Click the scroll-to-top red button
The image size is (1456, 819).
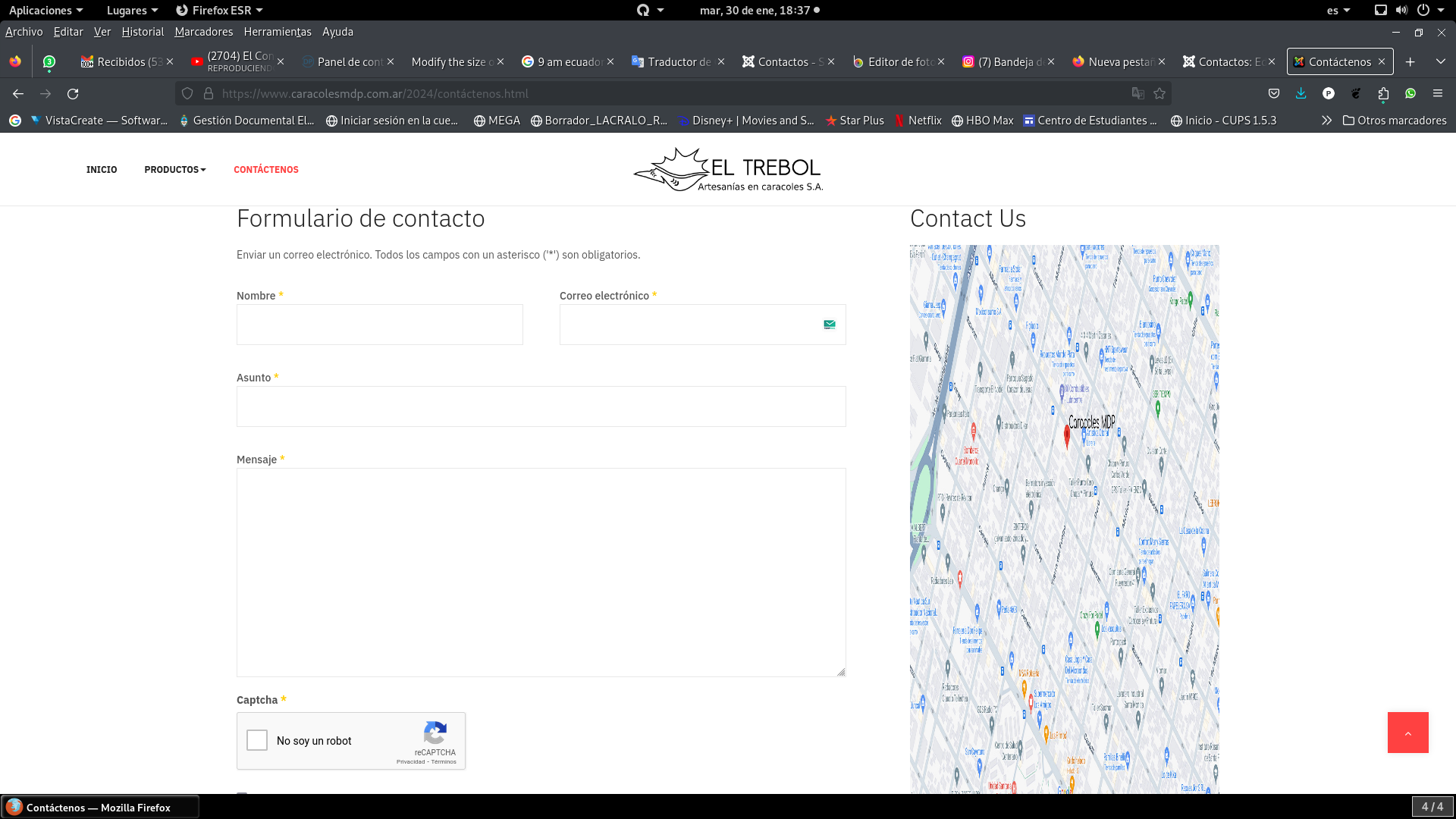(x=1407, y=733)
